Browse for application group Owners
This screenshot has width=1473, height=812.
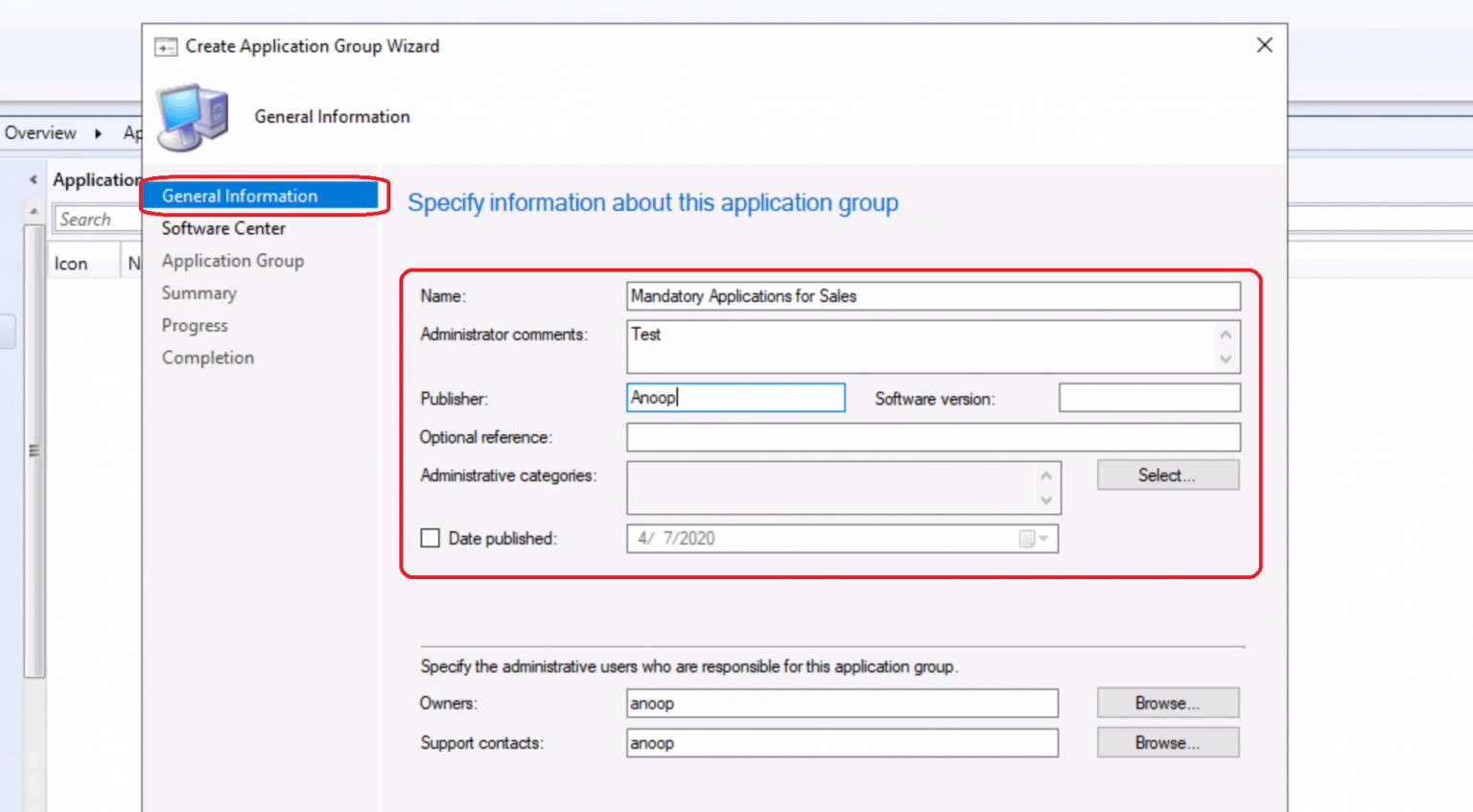[x=1167, y=704]
